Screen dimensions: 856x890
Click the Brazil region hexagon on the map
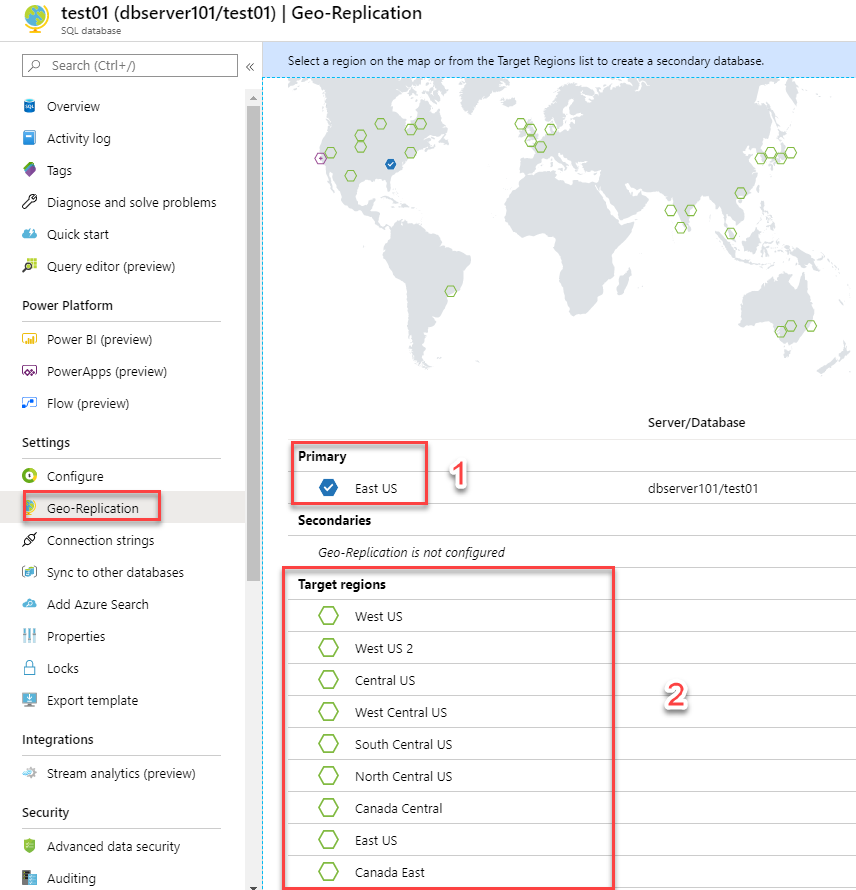coord(451,291)
